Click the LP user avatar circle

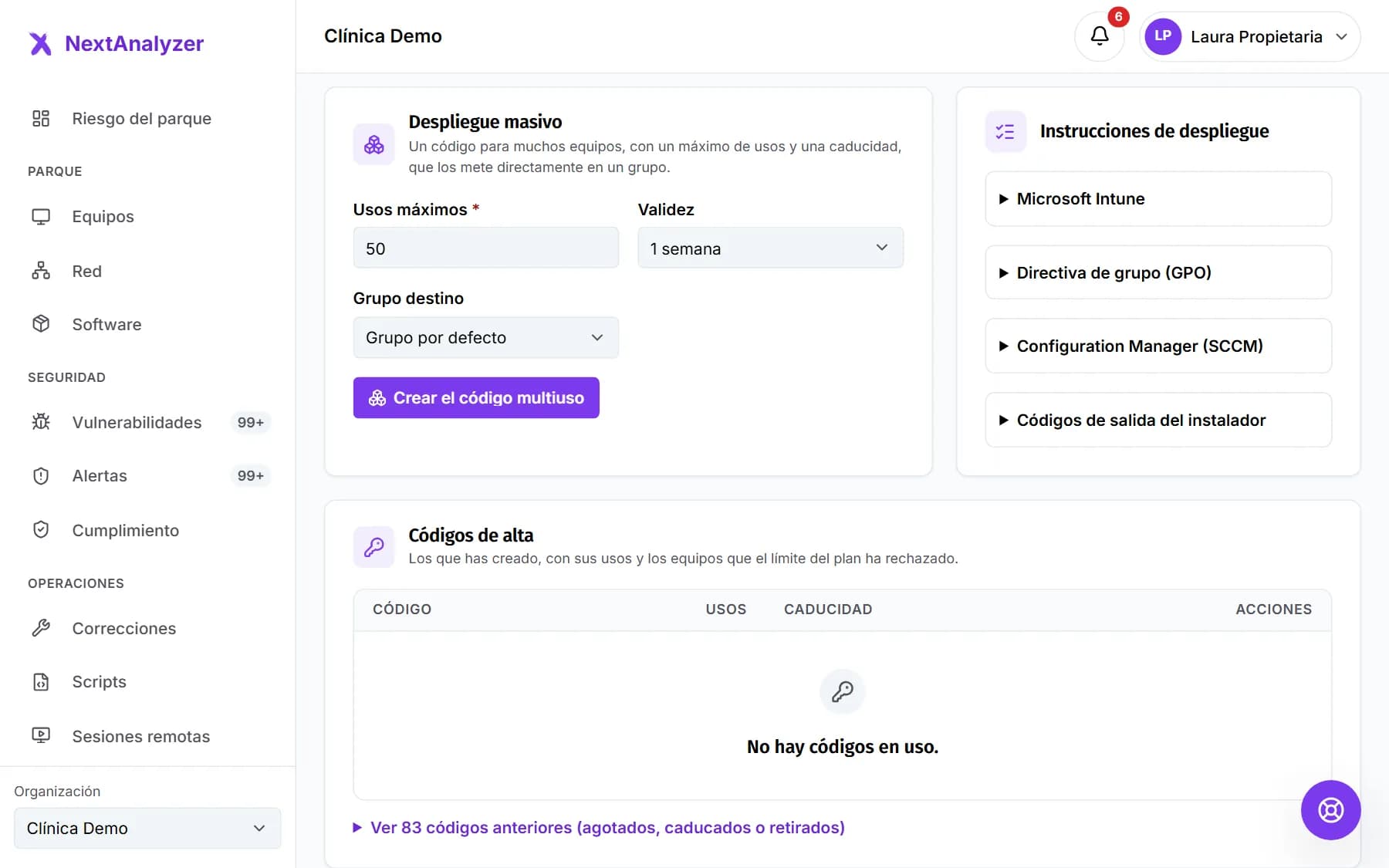point(1163,36)
